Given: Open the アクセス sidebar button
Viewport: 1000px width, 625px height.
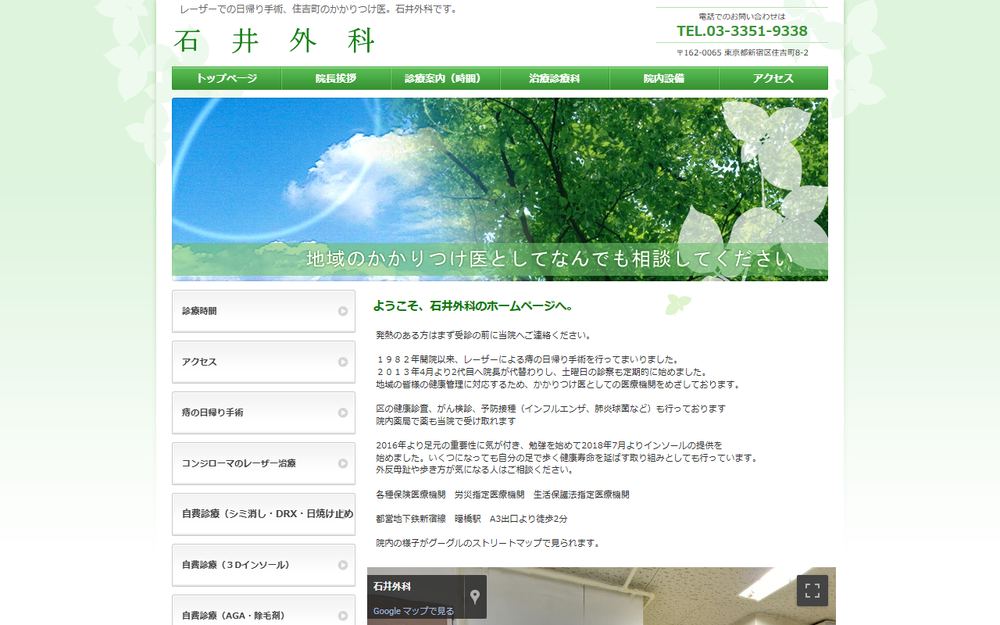Looking at the screenshot, I should pos(263,362).
